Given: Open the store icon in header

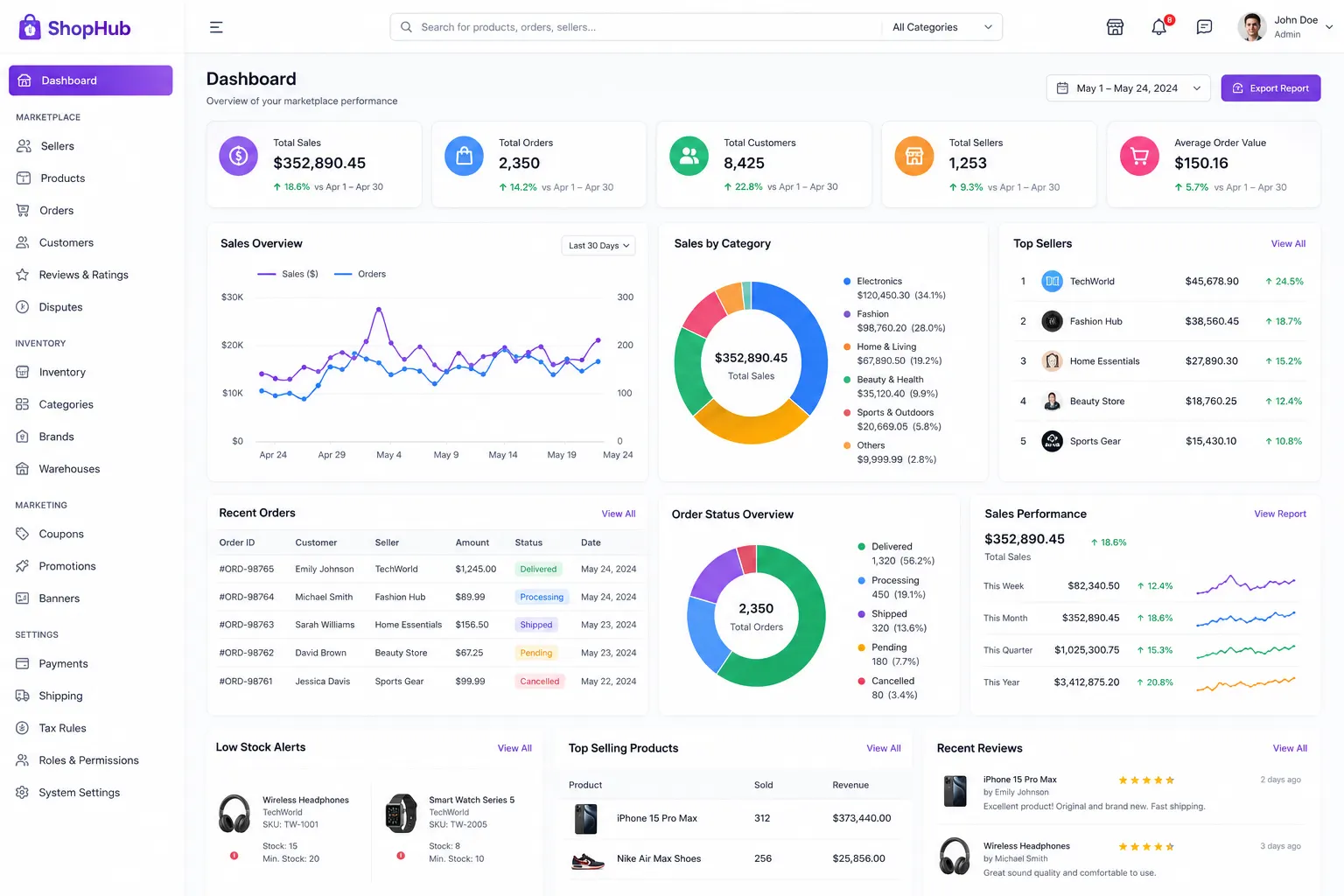Looking at the screenshot, I should (1115, 27).
